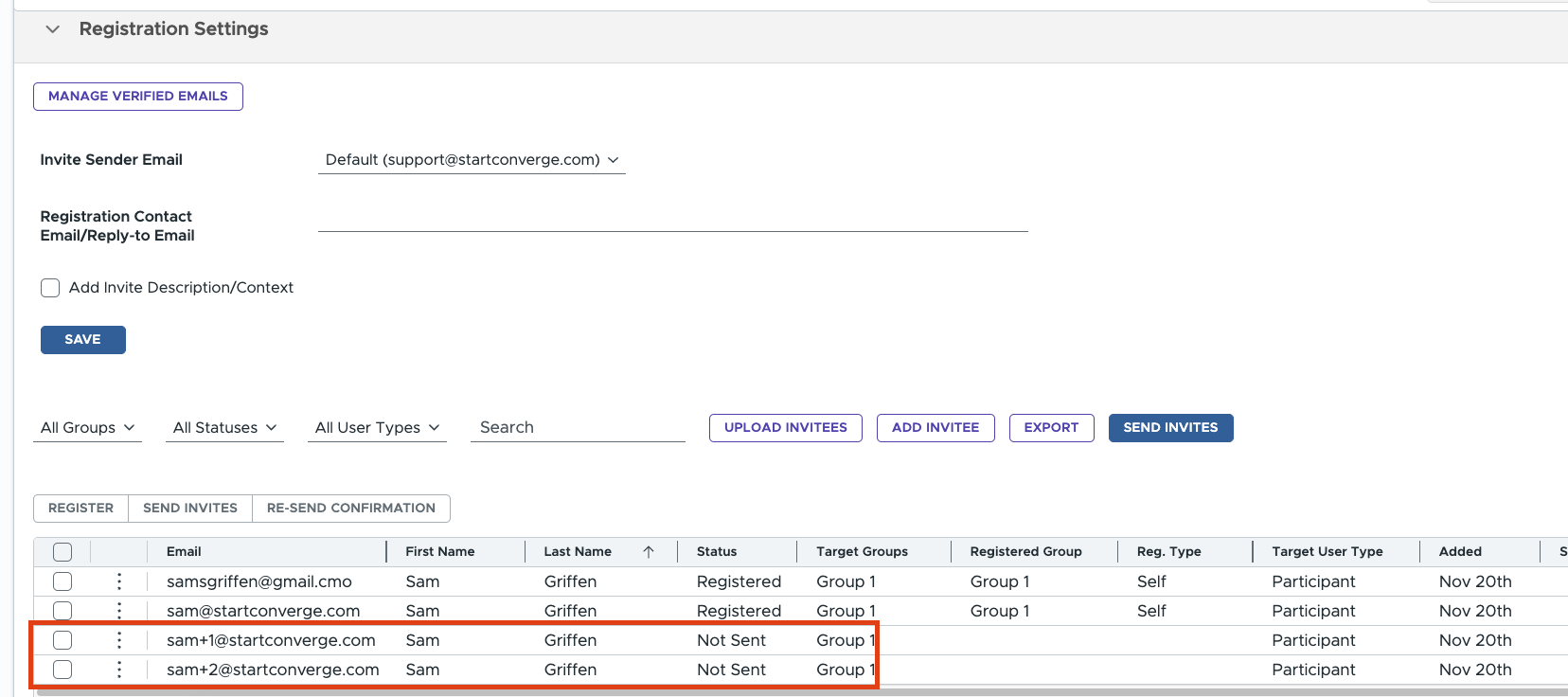The height and width of the screenshot is (697, 1568).
Task: Click the Re-send Confirmation action
Action: coord(351,509)
